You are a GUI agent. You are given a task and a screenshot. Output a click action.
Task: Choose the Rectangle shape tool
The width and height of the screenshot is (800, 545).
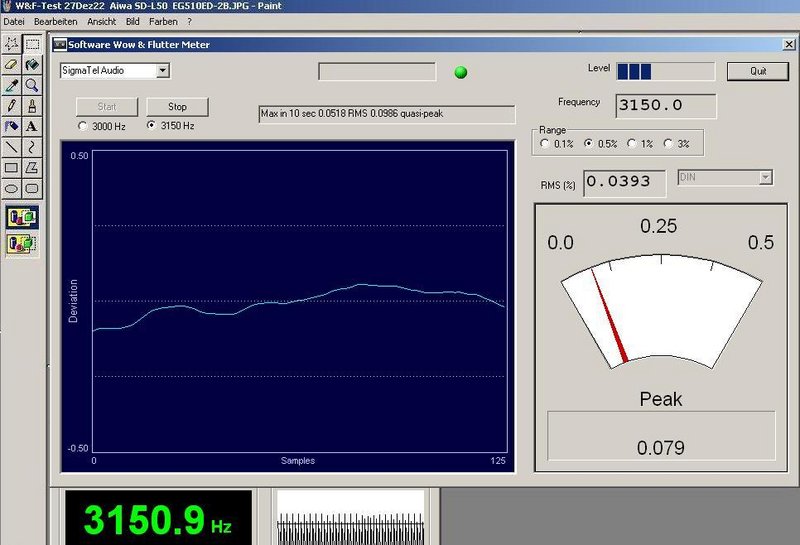click(x=12, y=167)
